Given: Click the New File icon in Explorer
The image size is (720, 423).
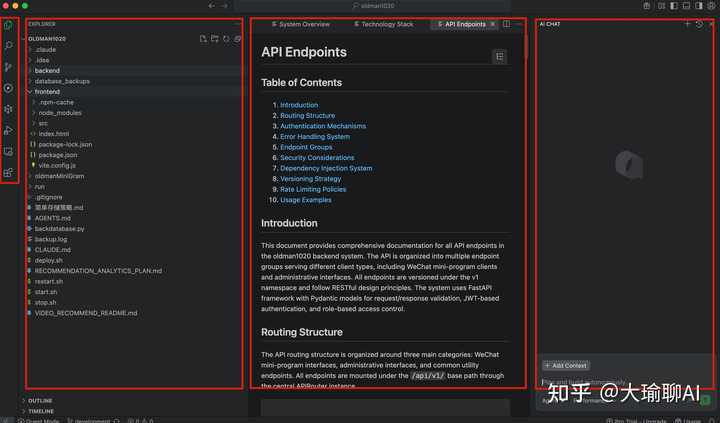Looking at the screenshot, I should point(202,39).
